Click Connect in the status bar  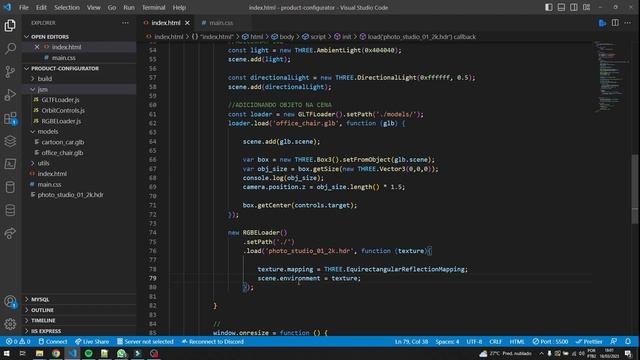(53, 342)
